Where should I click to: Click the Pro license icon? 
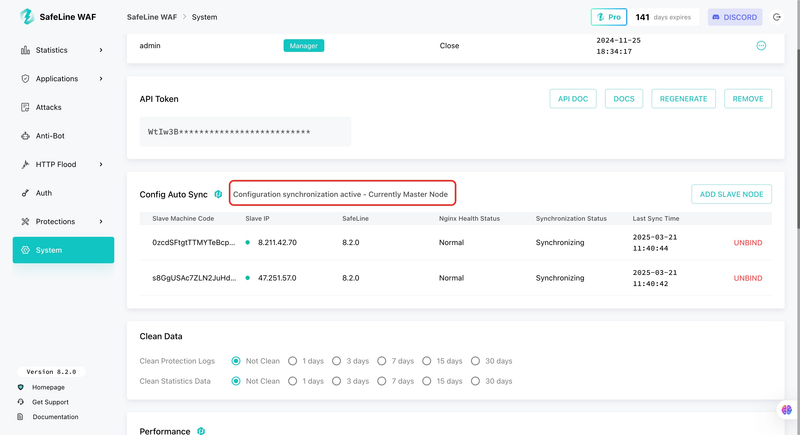coord(601,17)
